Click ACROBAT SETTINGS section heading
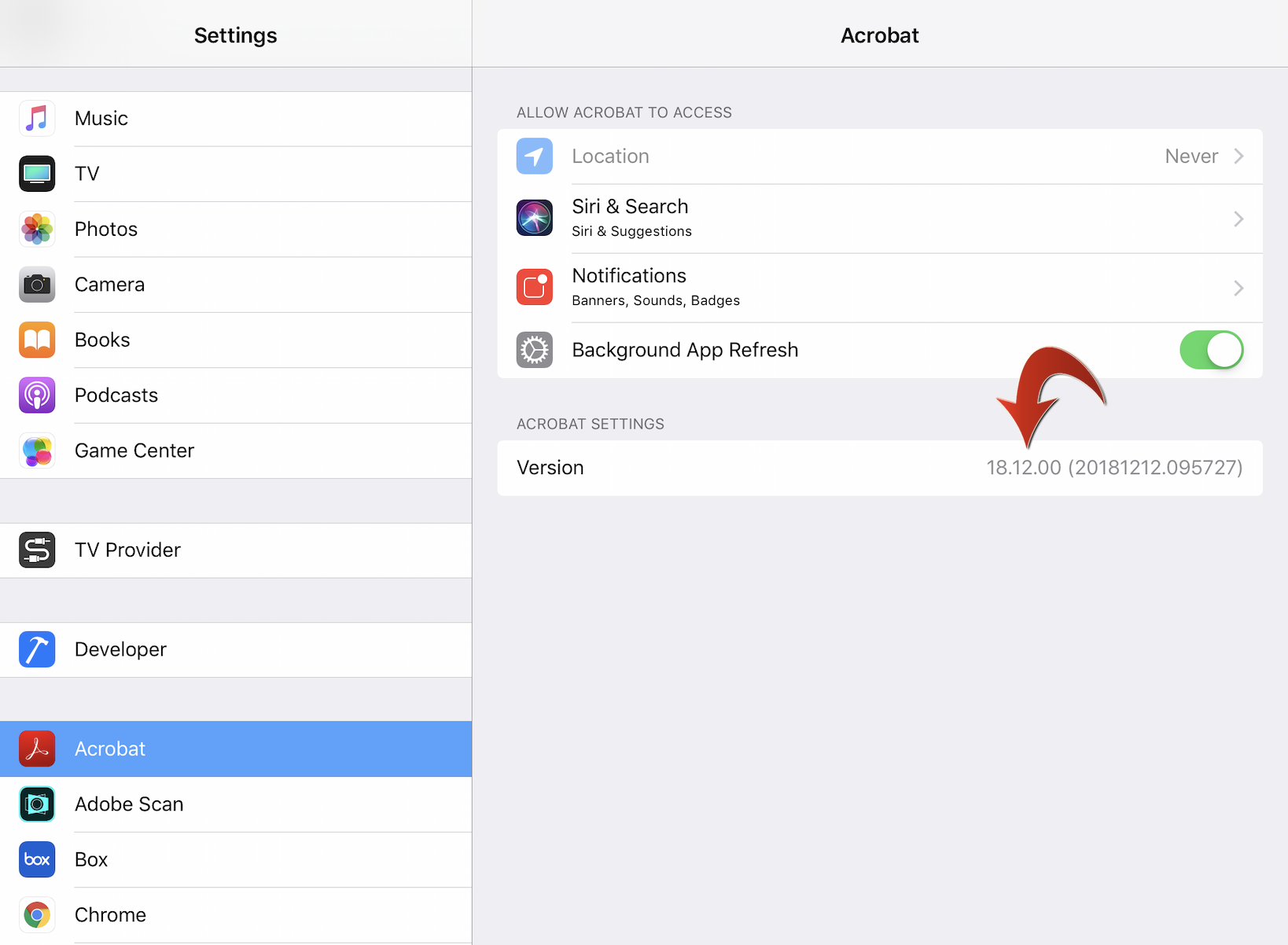The image size is (1288, 945). (591, 424)
